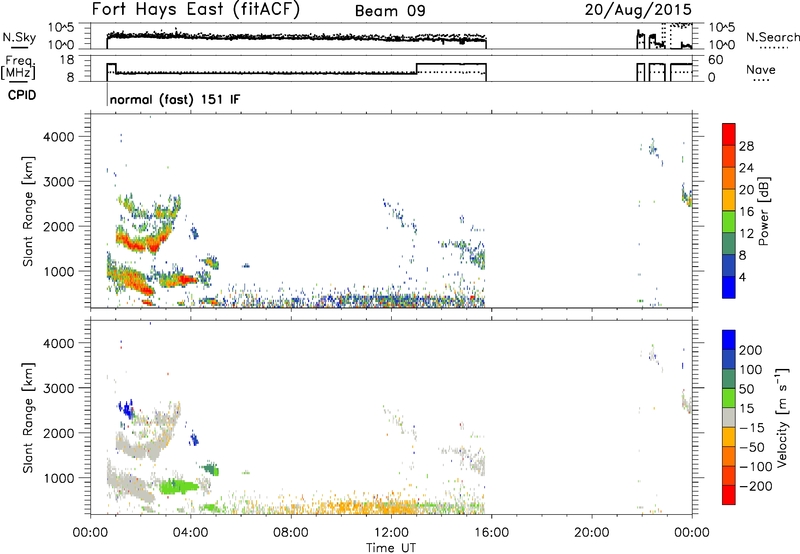Image resolution: width=800 pixels, height=554 pixels.
Task: Click the 'CPID' label
Action: tap(22, 95)
